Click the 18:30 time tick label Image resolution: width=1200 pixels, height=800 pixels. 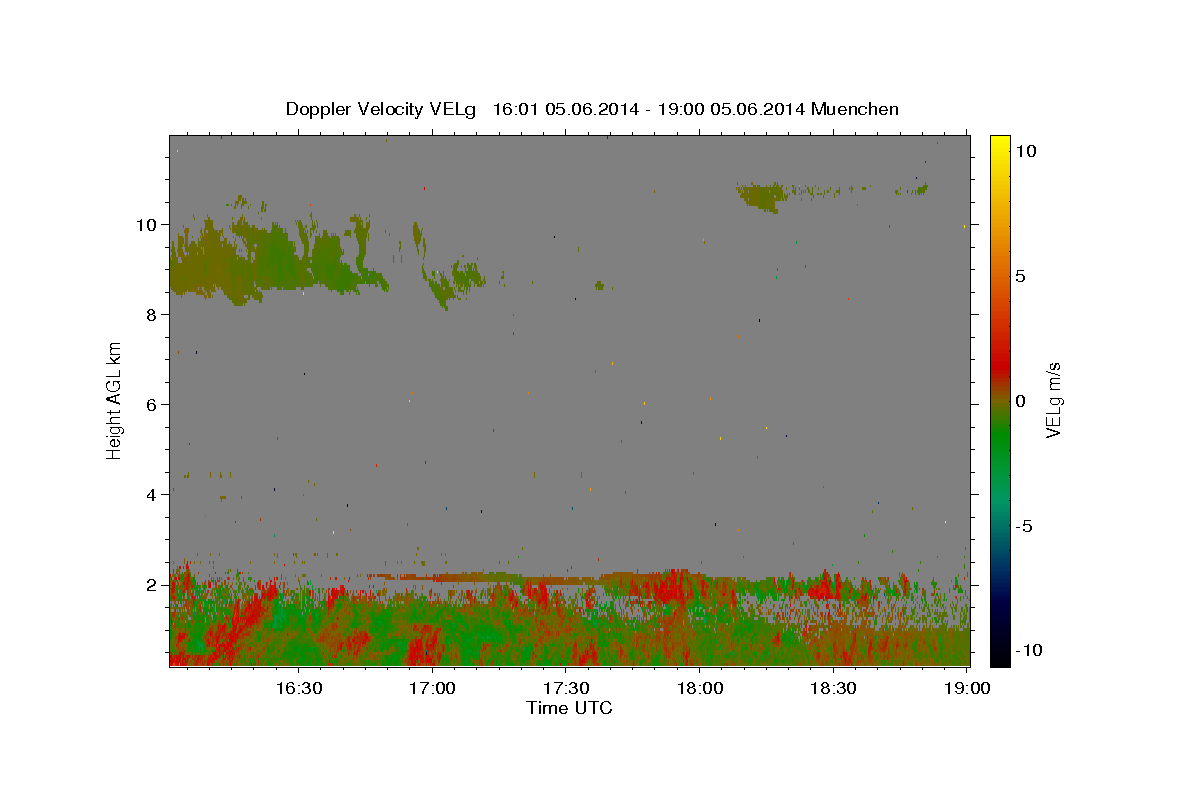[x=833, y=689]
